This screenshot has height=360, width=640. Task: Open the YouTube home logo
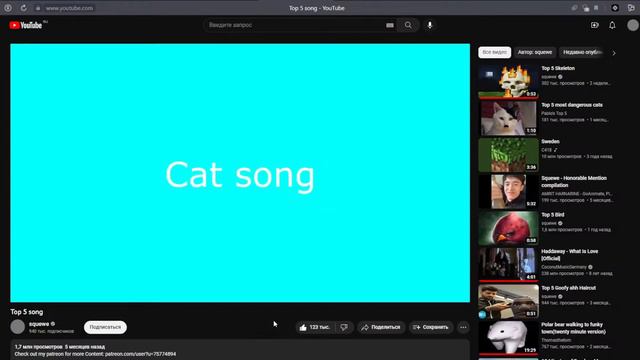tap(26, 25)
